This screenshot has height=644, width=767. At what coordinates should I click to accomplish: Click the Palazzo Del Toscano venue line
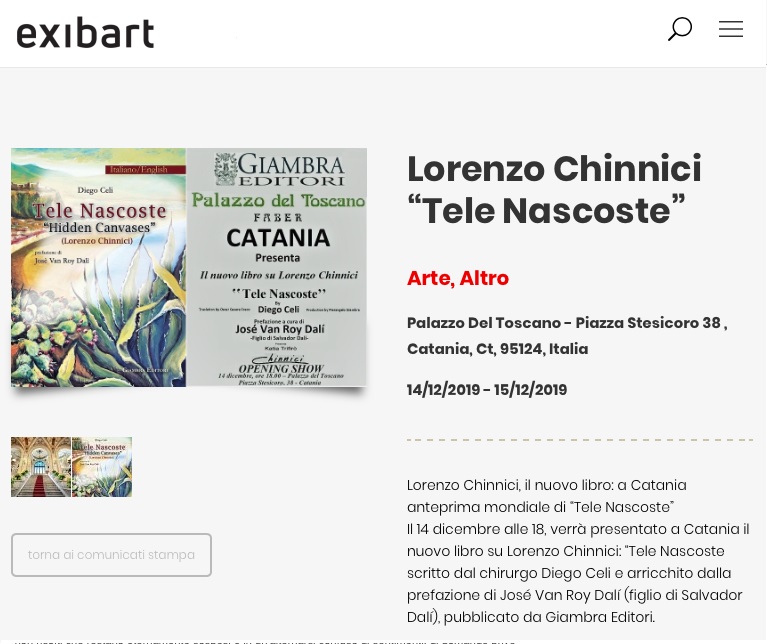[x=566, y=323]
